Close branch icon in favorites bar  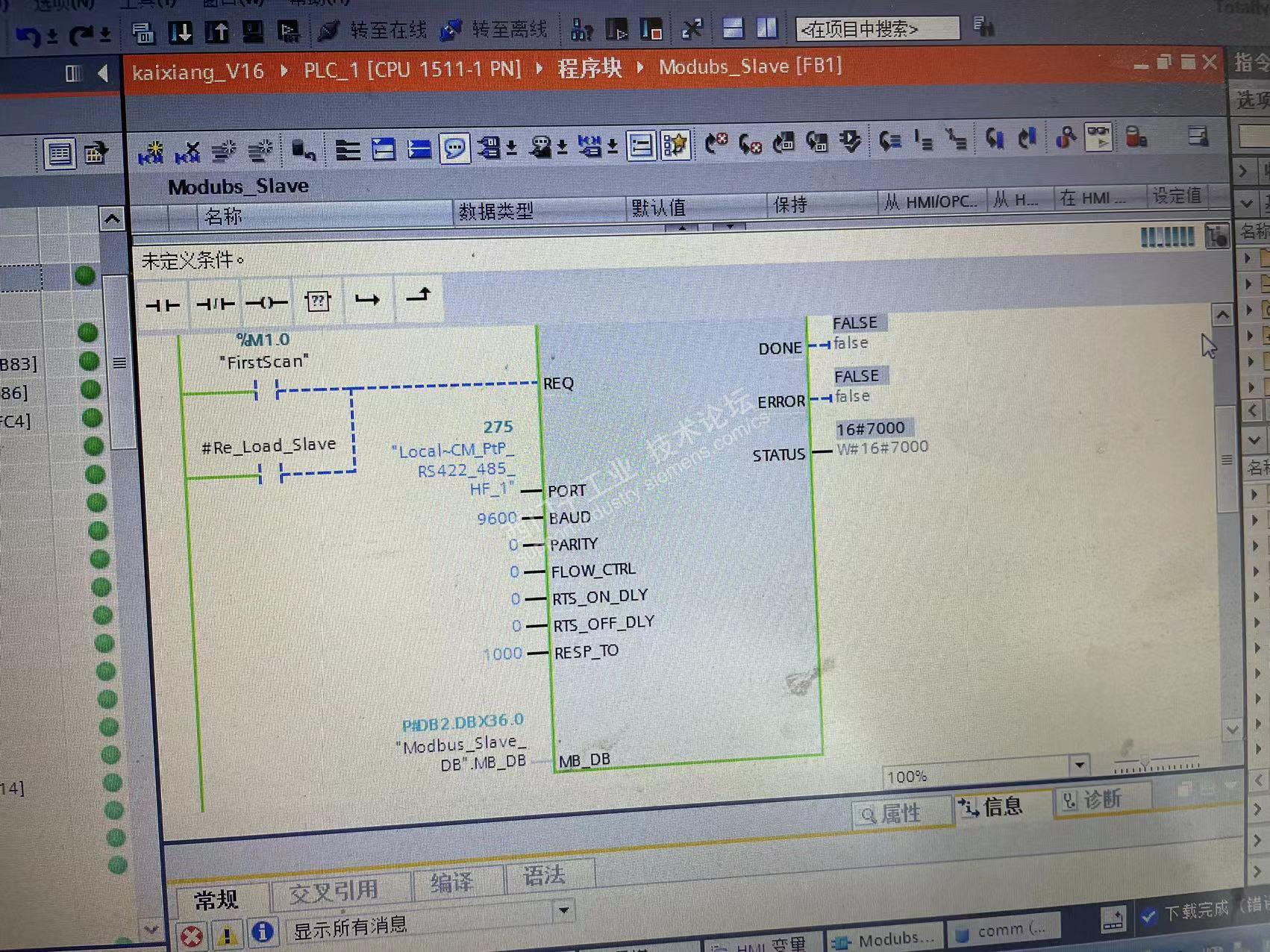pyautogui.click(x=418, y=297)
